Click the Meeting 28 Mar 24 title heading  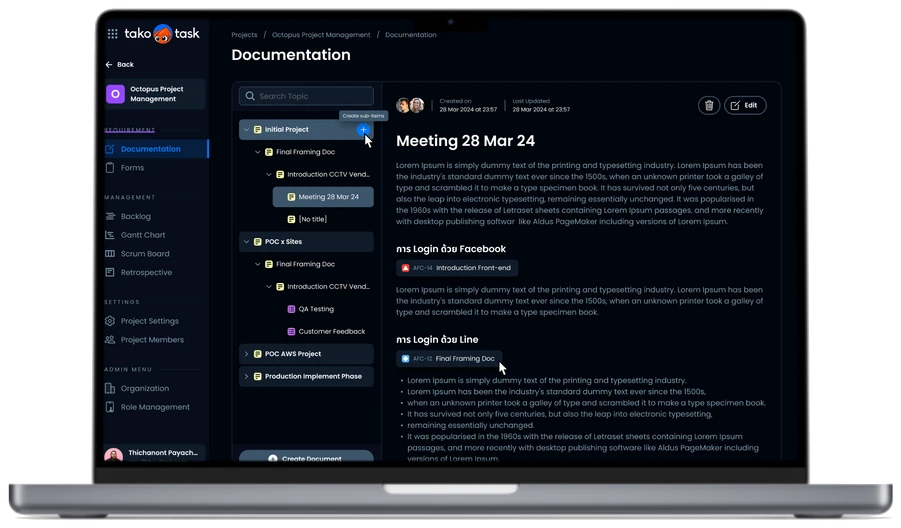coord(465,141)
